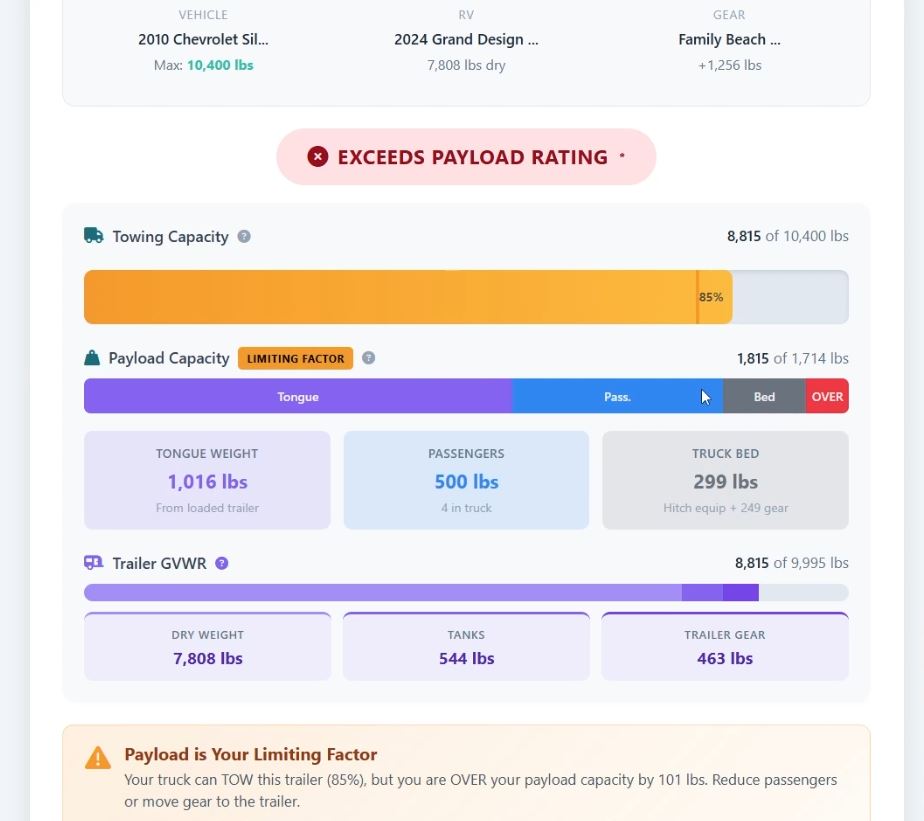Select the blue Pass. bar segment

[x=617, y=396]
